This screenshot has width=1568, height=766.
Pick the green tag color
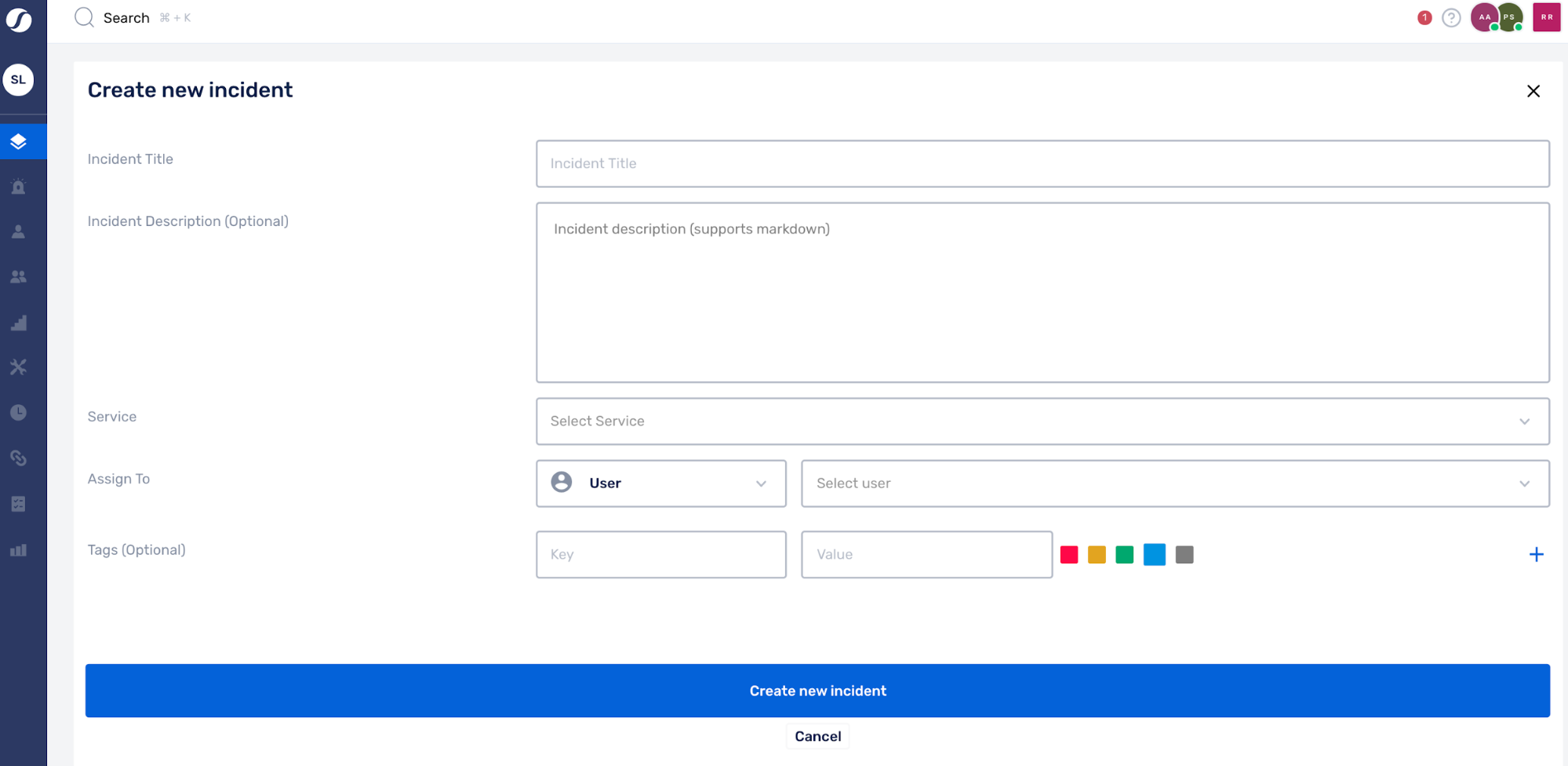pyautogui.click(x=1124, y=555)
